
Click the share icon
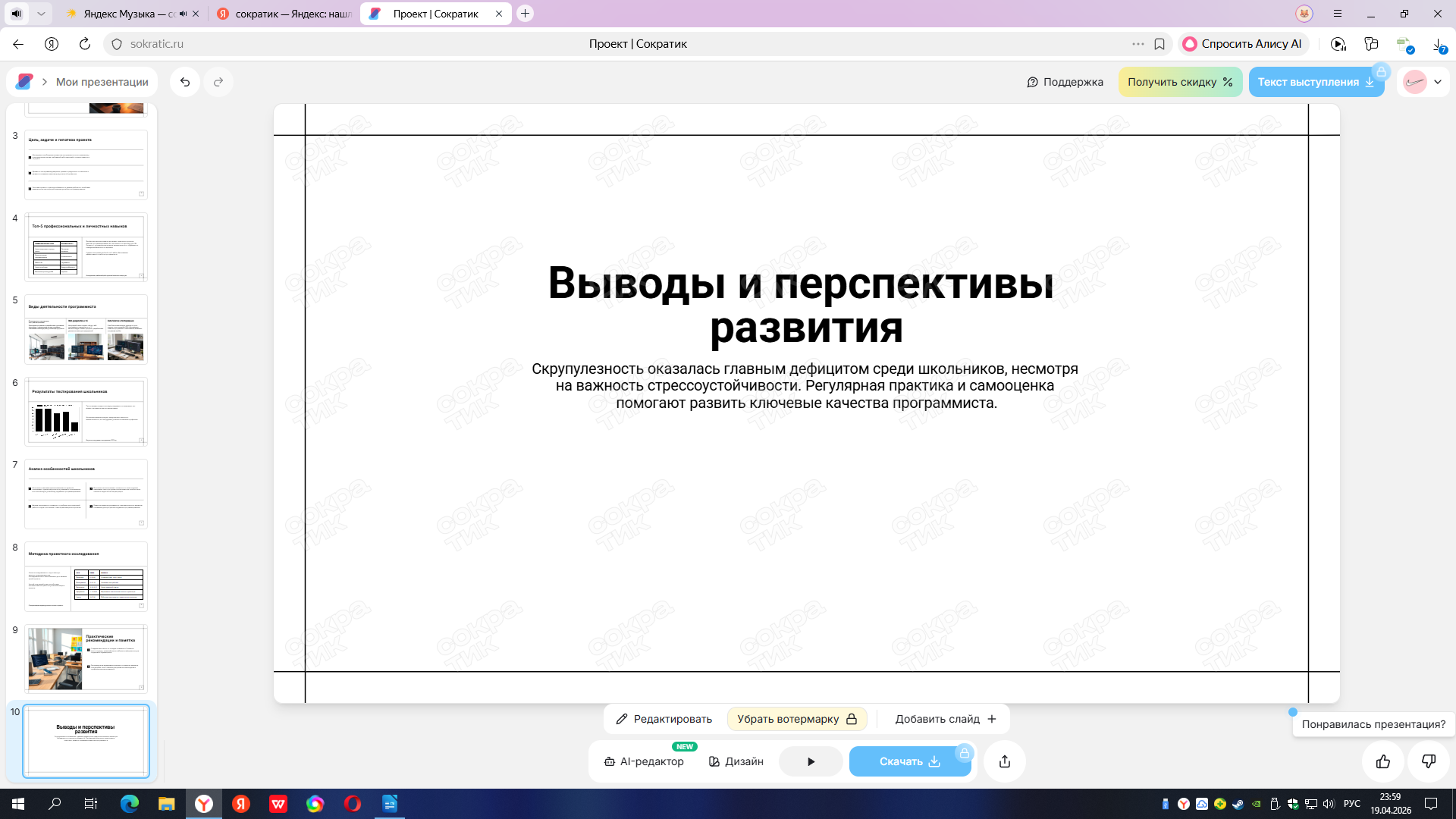pos(1005,761)
